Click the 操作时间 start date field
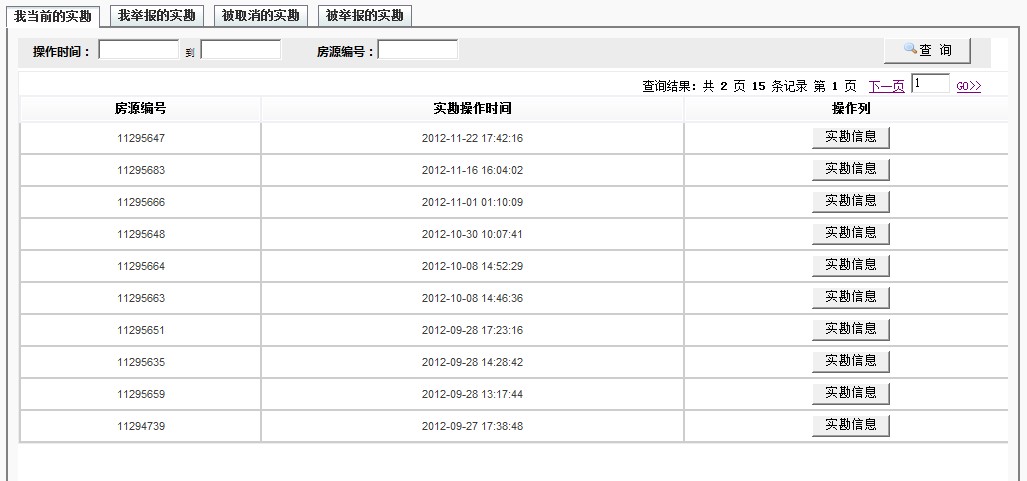Image resolution: width=1027 pixels, height=481 pixels. tap(139, 50)
